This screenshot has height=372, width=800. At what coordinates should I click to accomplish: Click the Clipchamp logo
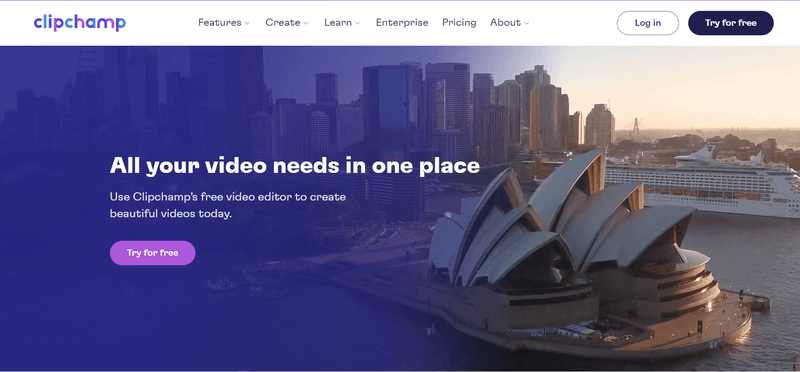80,23
